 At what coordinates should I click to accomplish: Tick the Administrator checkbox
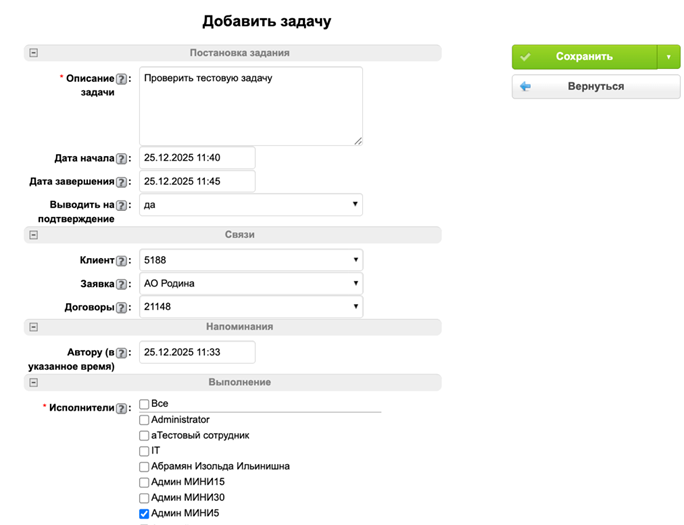(144, 420)
